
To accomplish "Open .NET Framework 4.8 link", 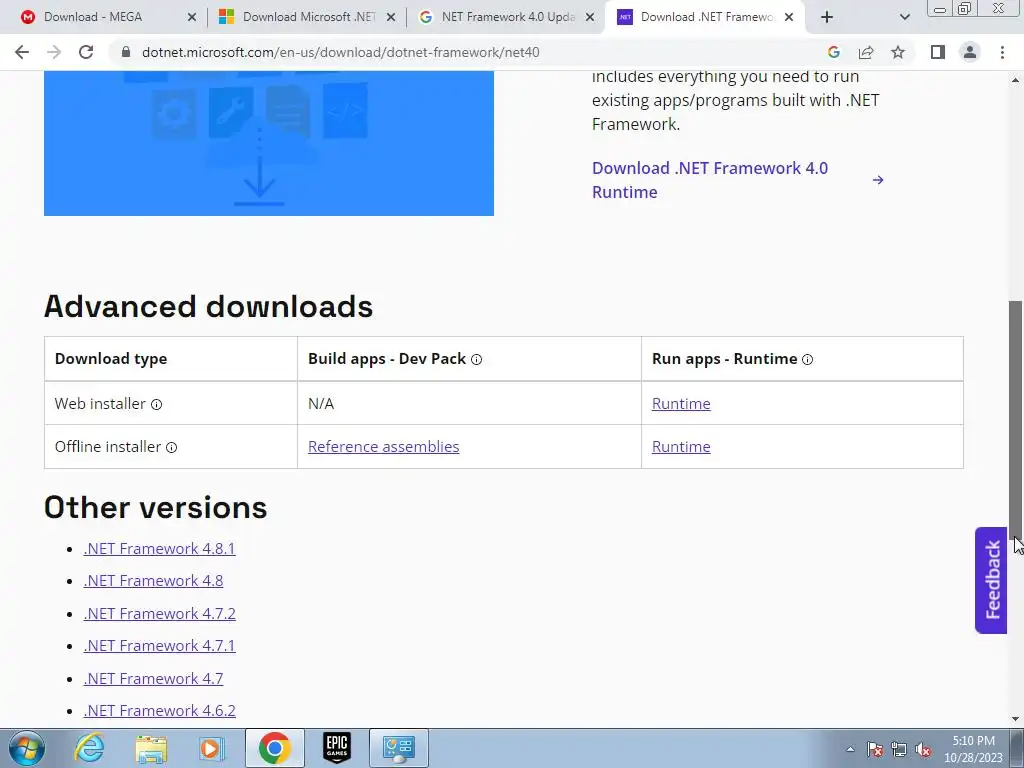I will [x=153, y=581].
